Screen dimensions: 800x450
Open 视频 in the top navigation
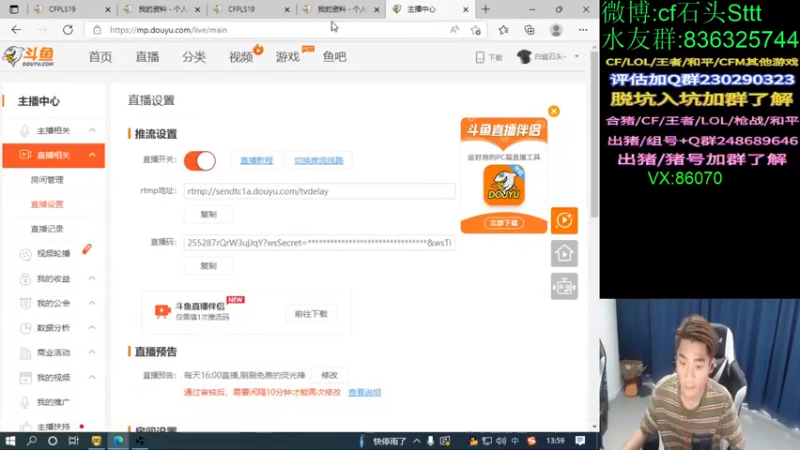pos(241,57)
